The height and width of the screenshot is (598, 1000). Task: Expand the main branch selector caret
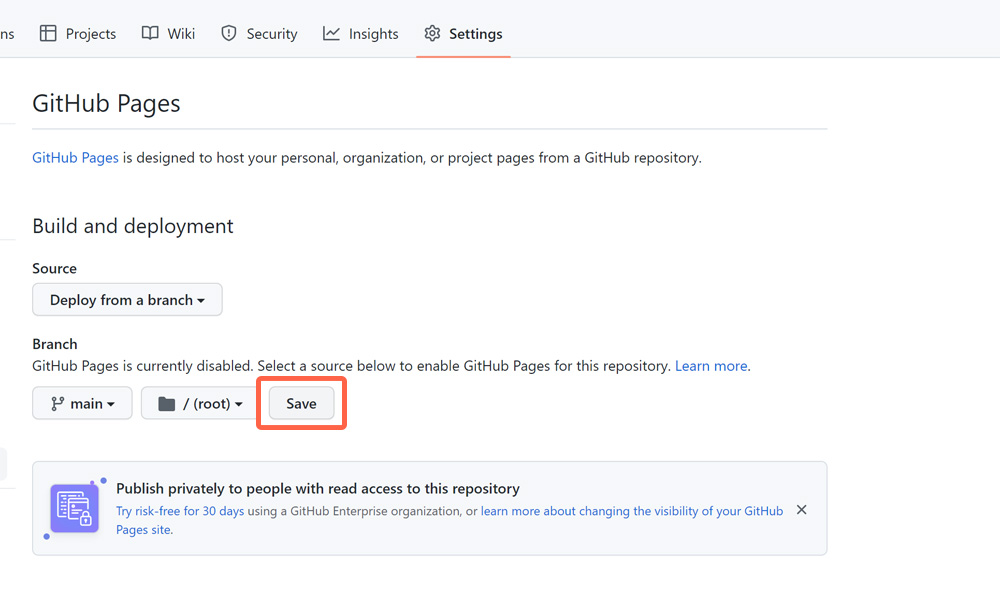[x=111, y=404]
